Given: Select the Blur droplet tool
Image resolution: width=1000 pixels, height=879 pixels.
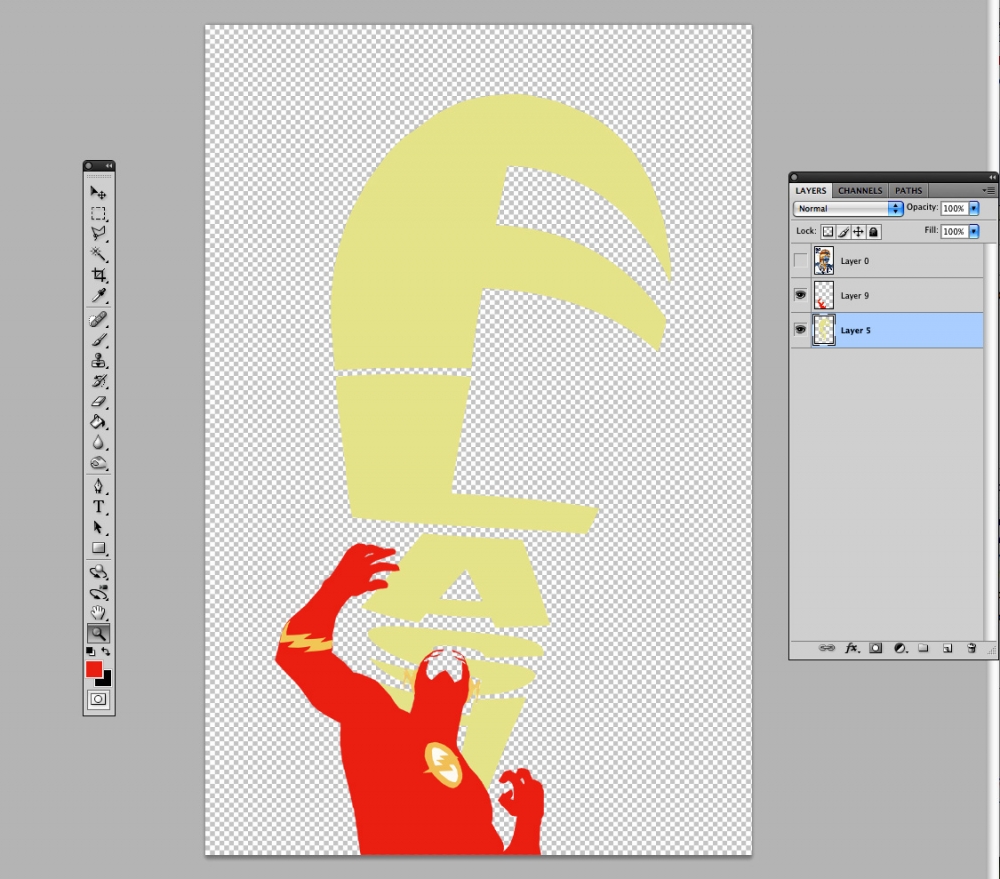Looking at the screenshot, I should (x=98, y=442).
